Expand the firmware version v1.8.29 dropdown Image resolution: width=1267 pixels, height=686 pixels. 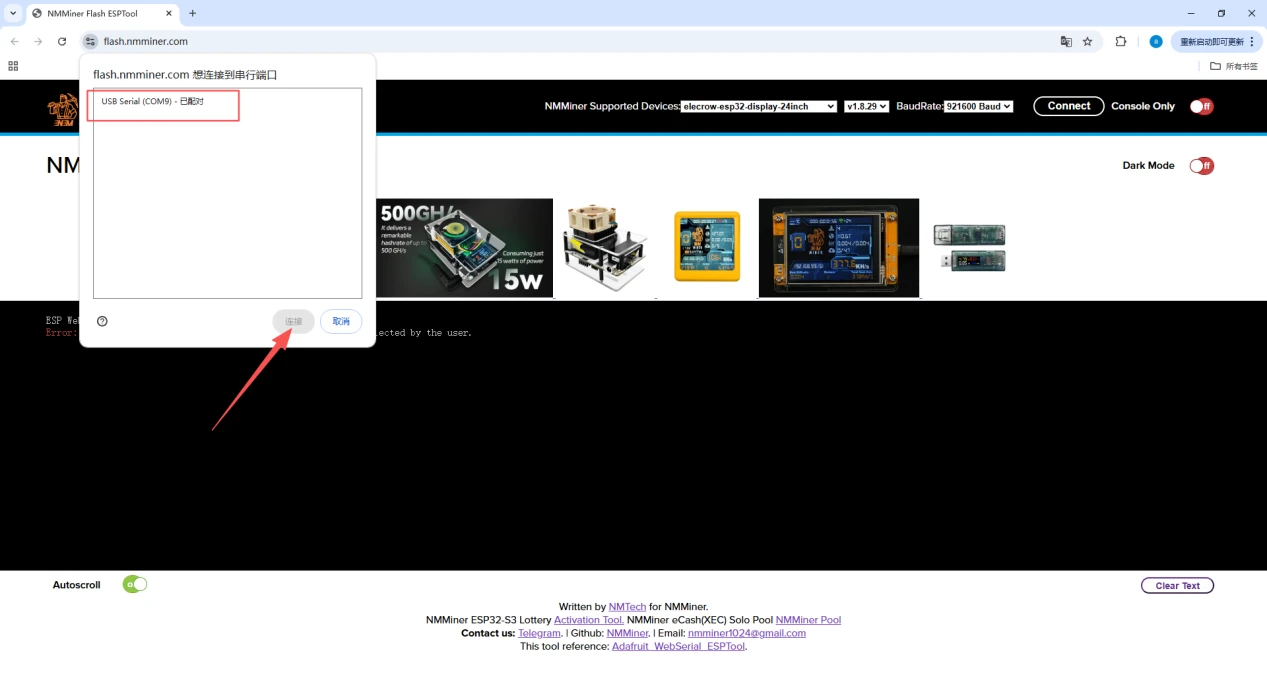coord(866,106)
